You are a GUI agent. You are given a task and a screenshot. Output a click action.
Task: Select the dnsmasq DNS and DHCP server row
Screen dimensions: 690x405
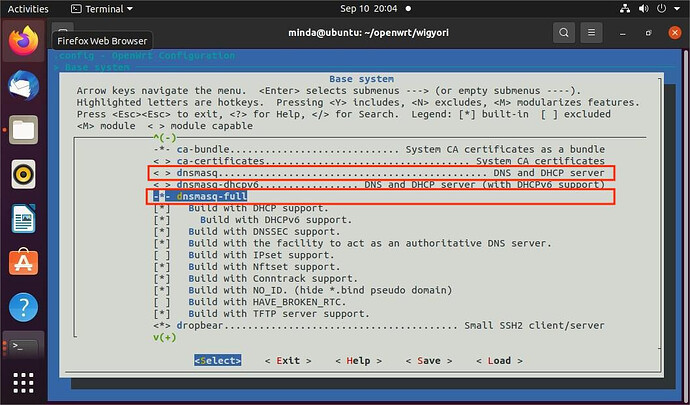point(379,173)
